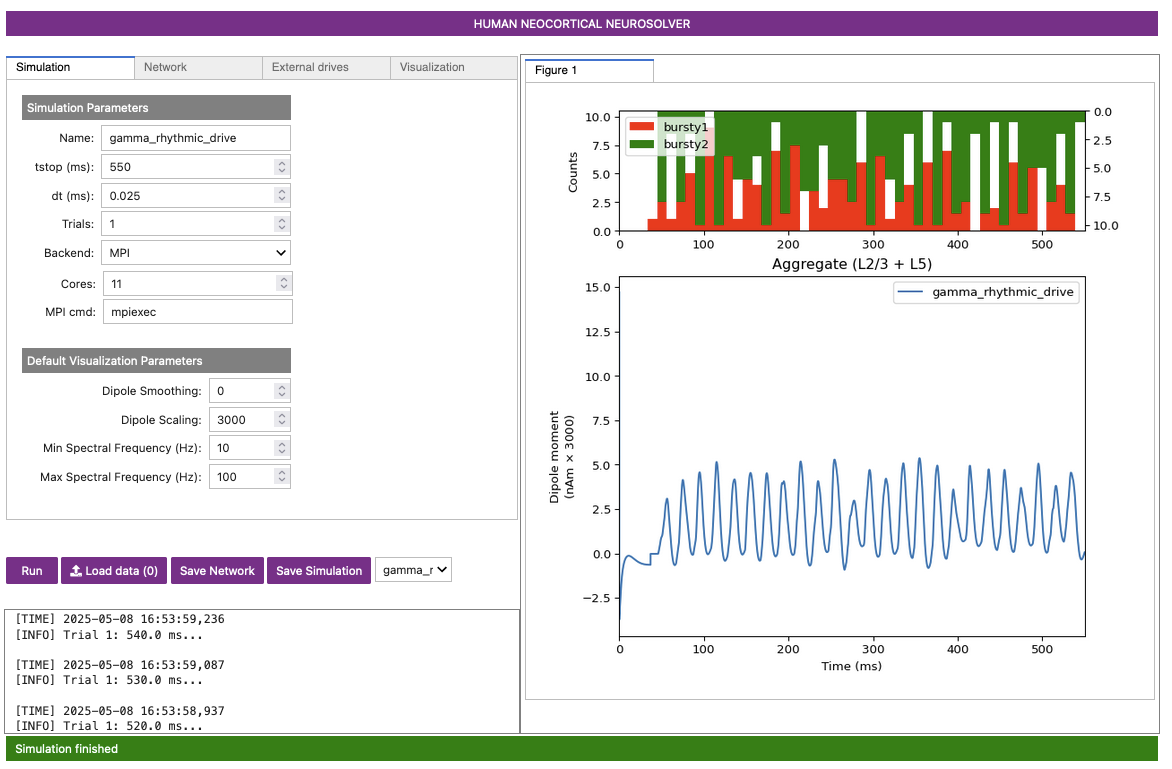Click the Simulation Parameters section header
This screenshot has height=769, width=1172.
[x=156, y=108]
